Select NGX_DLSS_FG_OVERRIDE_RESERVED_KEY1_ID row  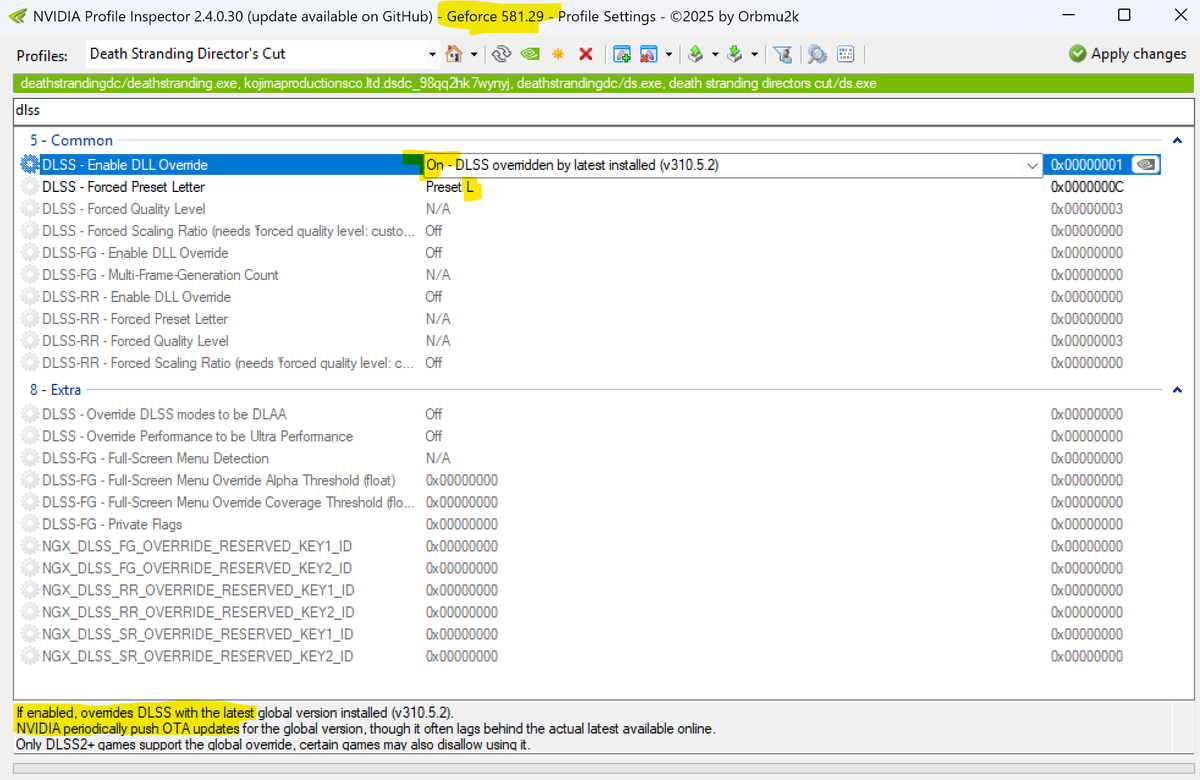[590, 546]
